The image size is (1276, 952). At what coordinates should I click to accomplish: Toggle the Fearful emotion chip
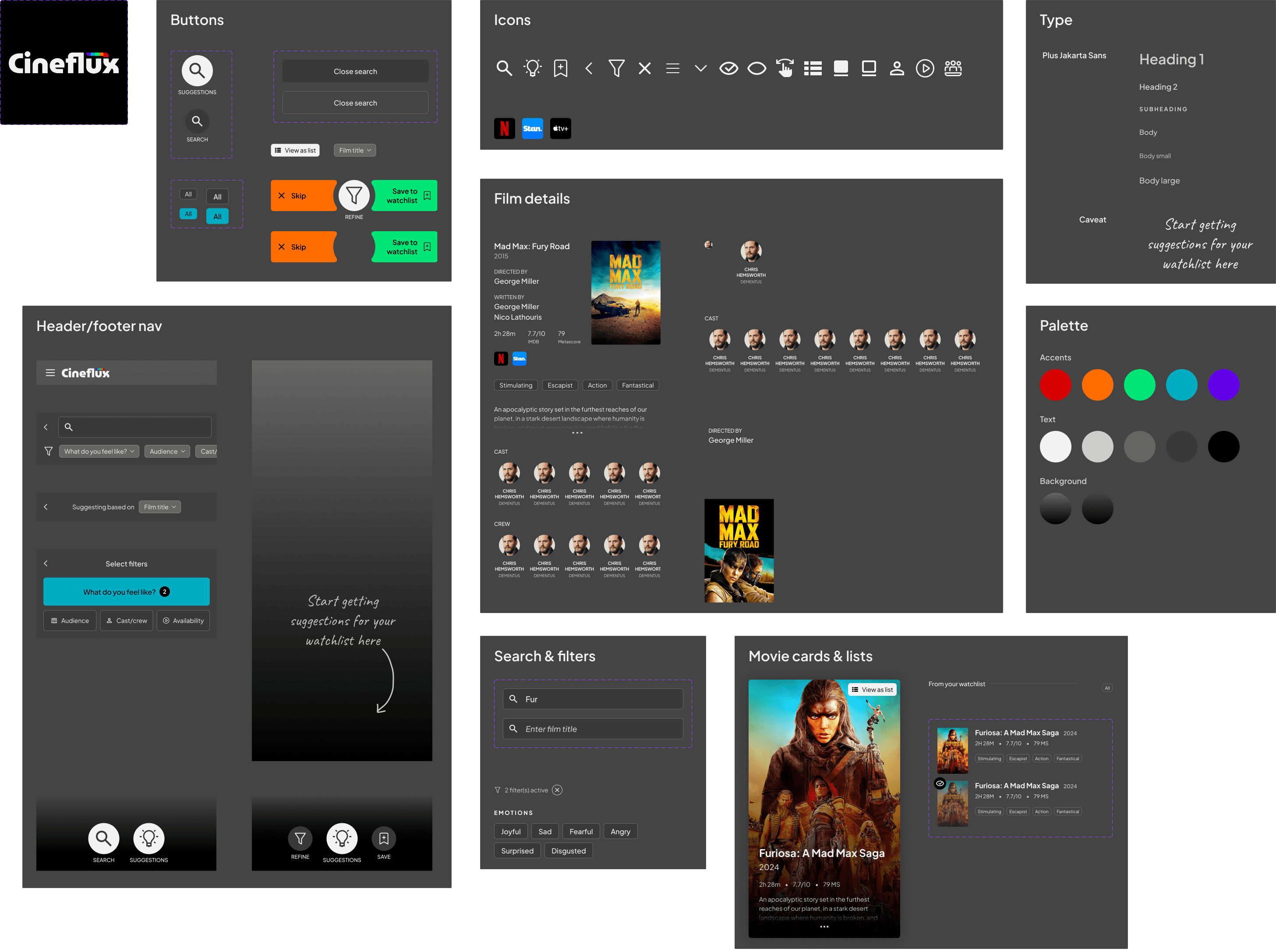(581, 832)
